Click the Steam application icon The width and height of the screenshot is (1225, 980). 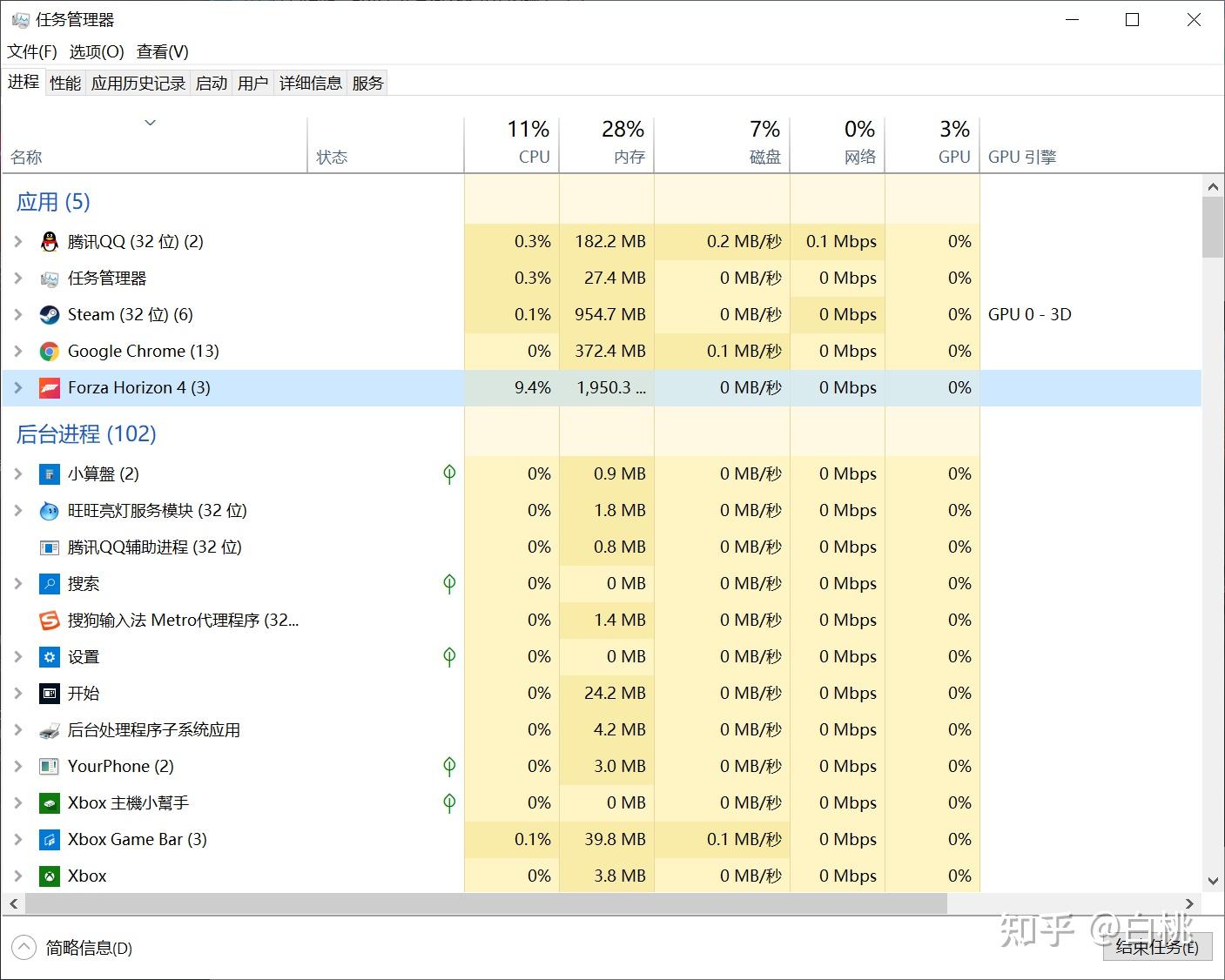tap(50, 314)
